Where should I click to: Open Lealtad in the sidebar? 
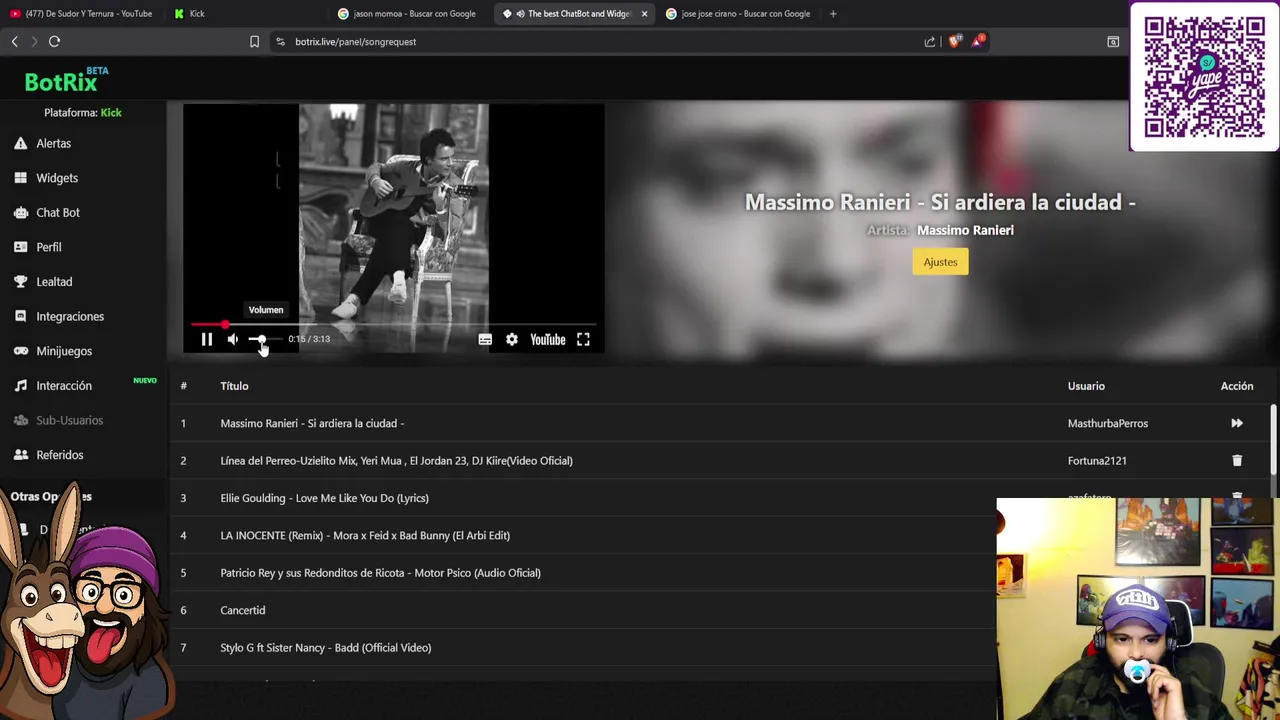54,282
